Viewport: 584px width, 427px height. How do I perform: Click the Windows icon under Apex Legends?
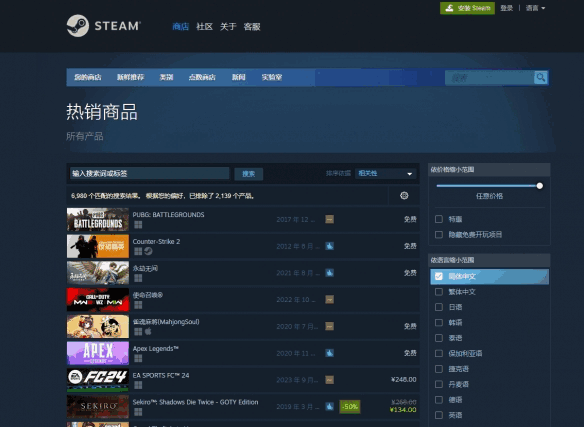[138, 358]
